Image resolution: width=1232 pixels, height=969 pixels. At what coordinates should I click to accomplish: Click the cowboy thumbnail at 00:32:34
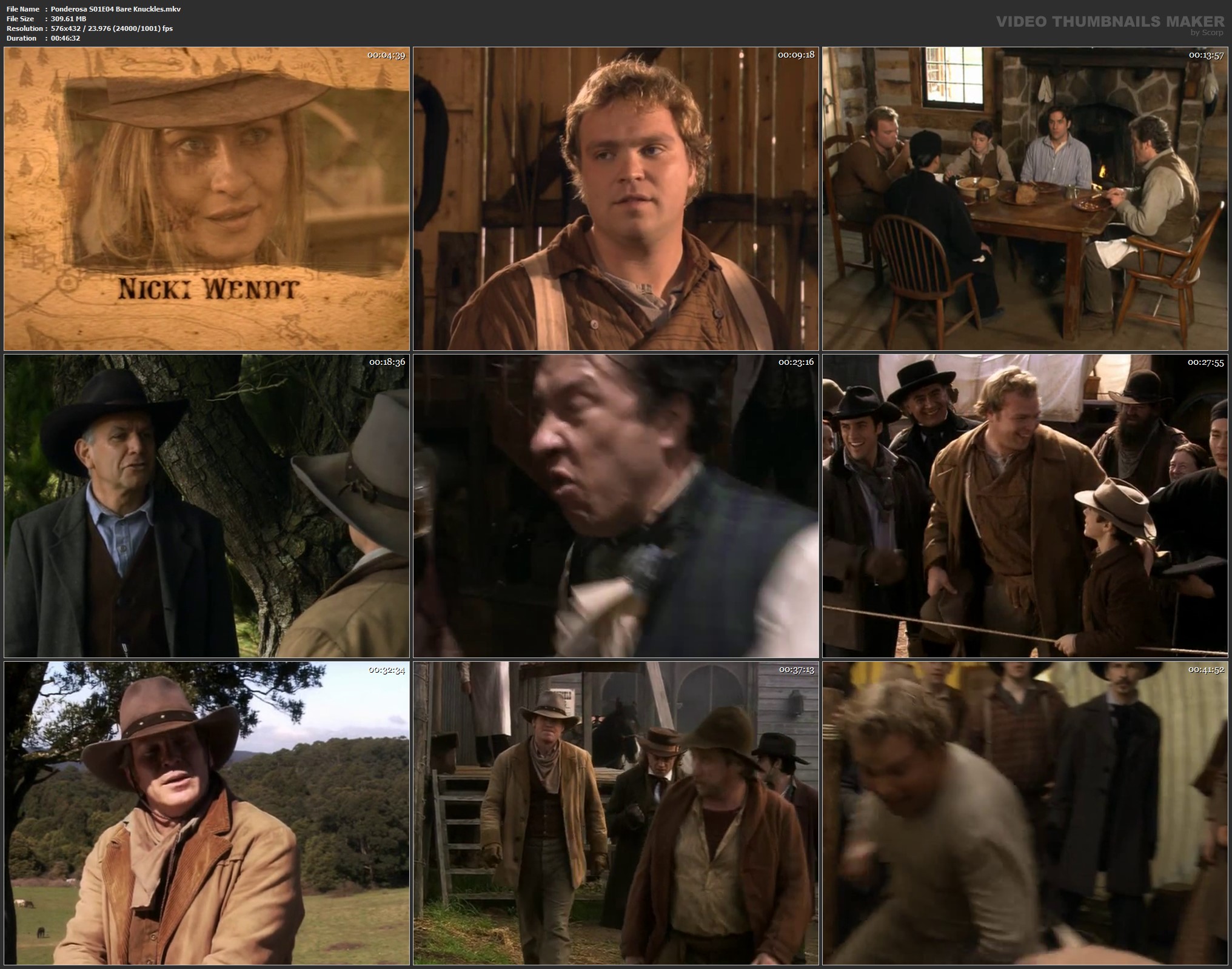[206, 813]
